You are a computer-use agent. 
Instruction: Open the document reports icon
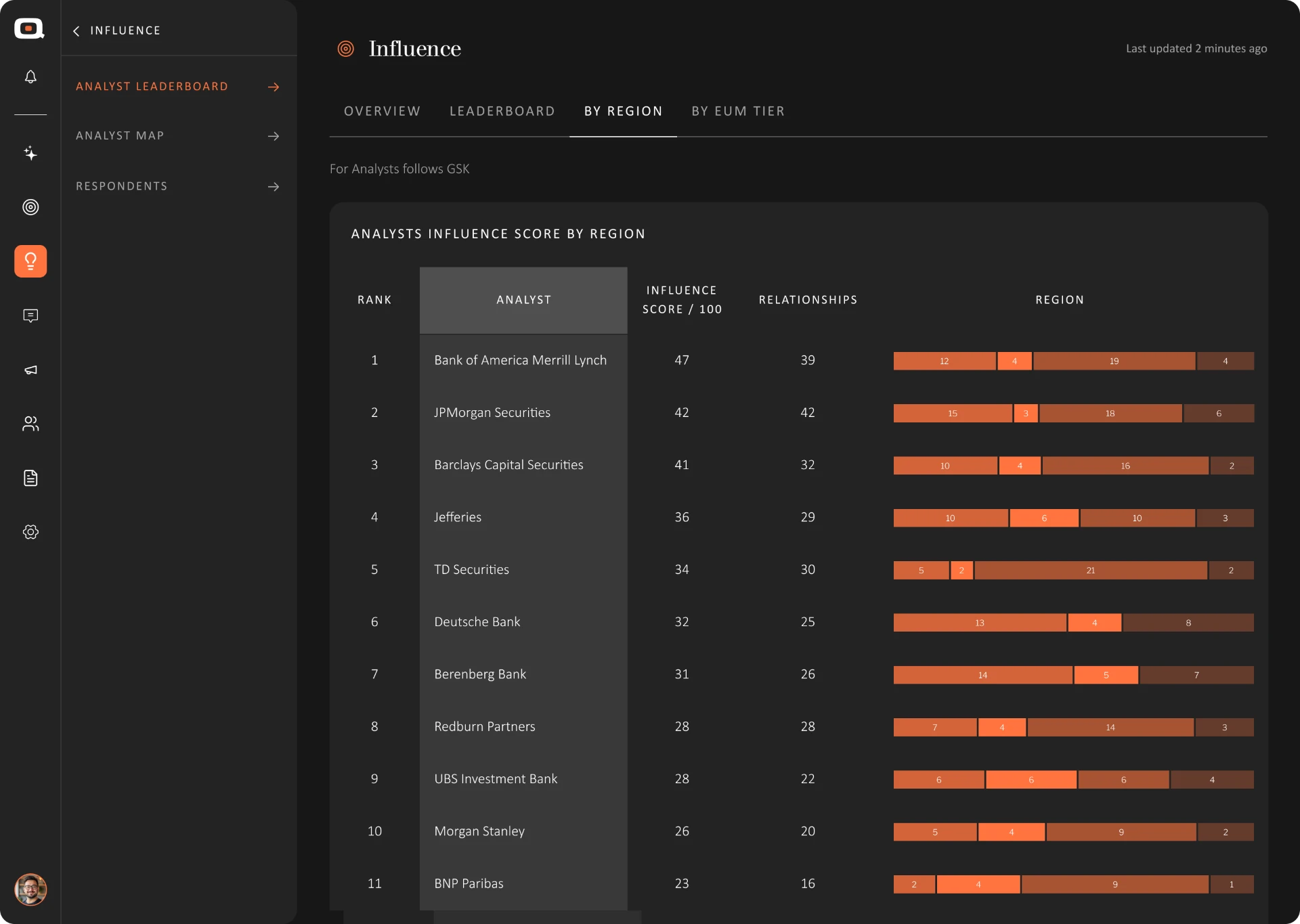click(x=30, y=478)
